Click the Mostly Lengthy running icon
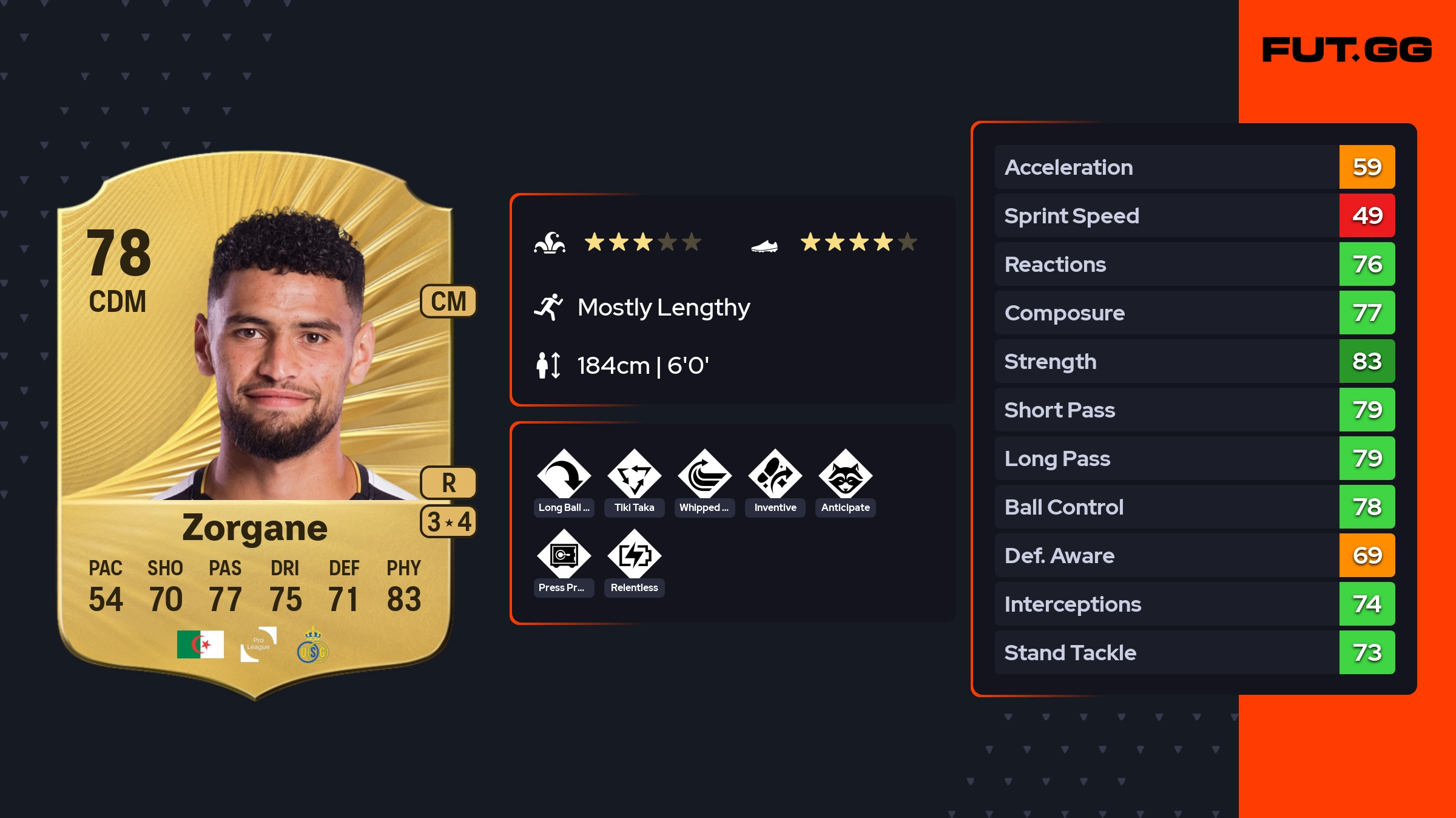The height and width of the screenshot is (818, 1456). [548, 307]
